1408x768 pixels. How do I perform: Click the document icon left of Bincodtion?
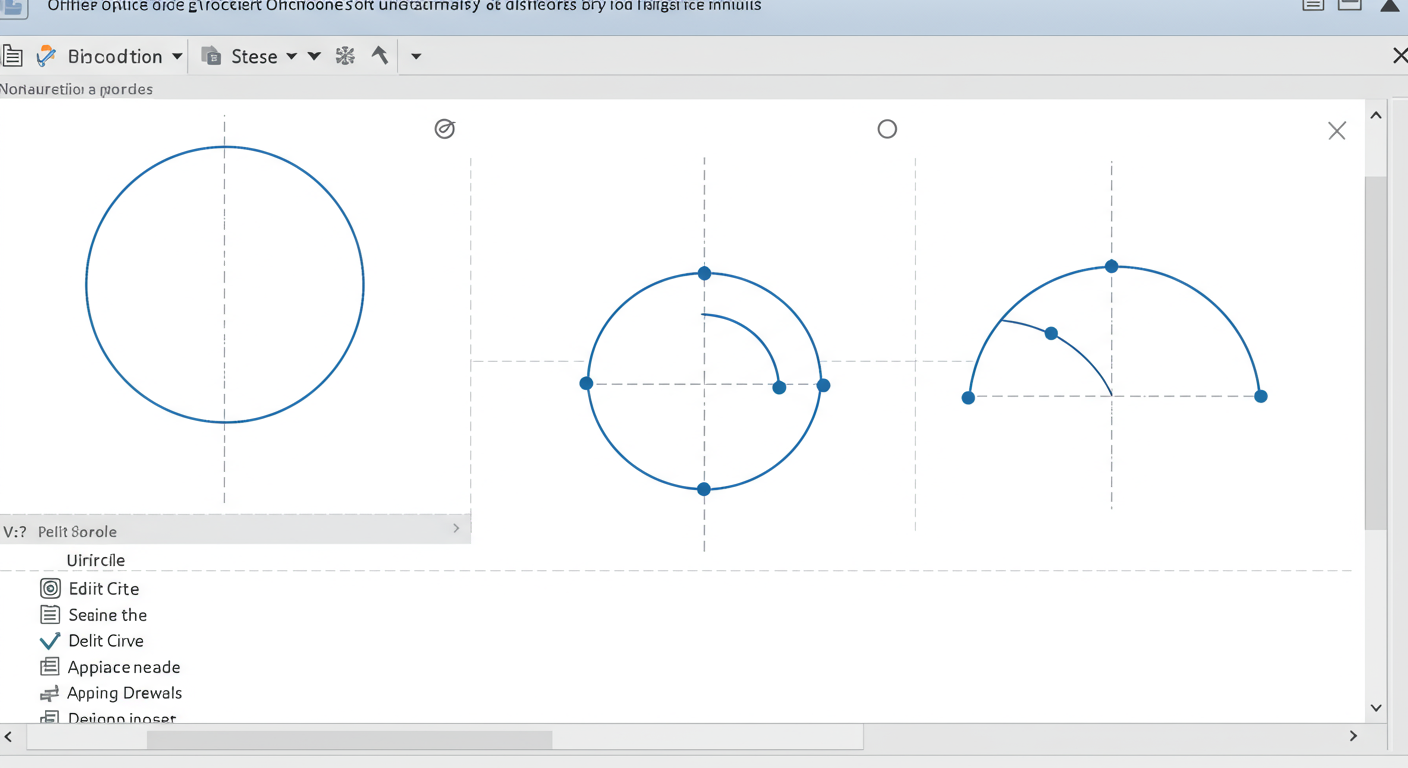tap(12, 56)
